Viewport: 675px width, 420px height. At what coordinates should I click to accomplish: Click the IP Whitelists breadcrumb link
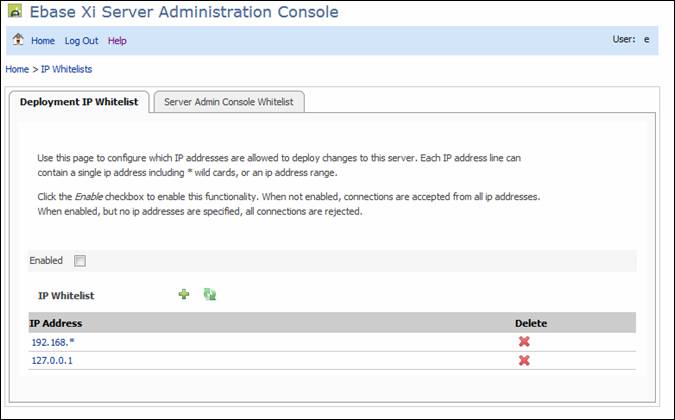pos(66,69)
